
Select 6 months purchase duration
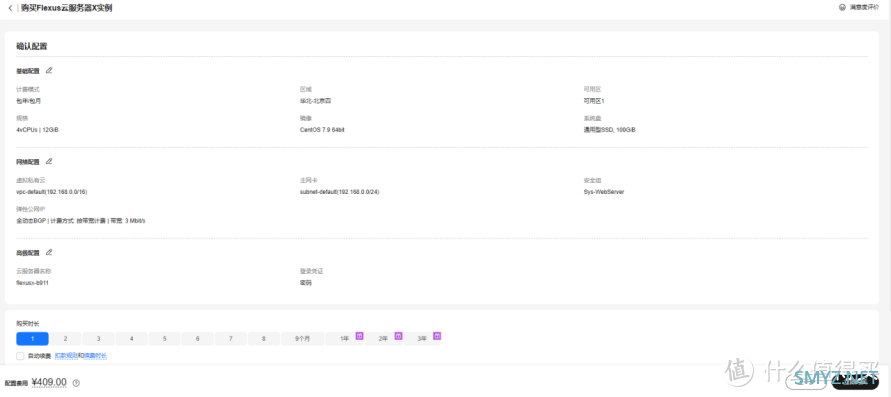coord(198,339)
